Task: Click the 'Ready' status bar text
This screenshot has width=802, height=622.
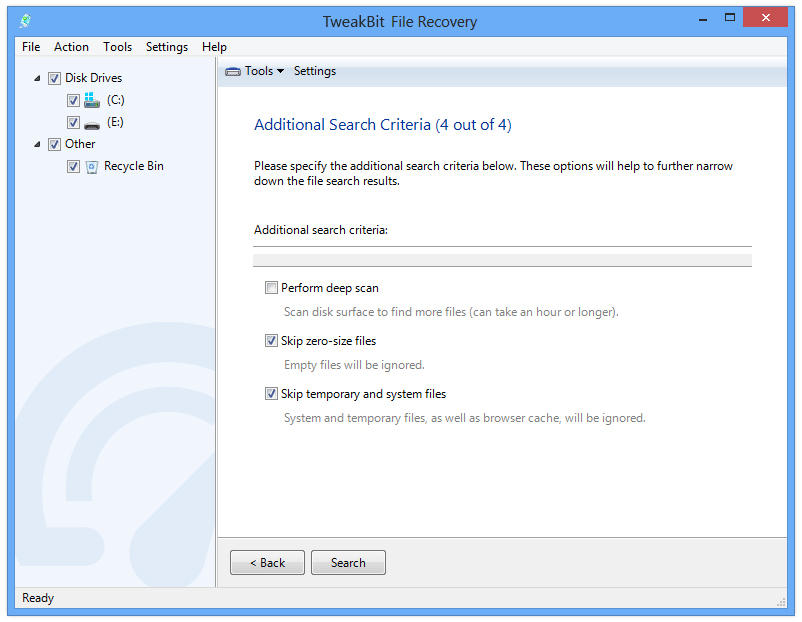Action: click(x=38, y=598)
